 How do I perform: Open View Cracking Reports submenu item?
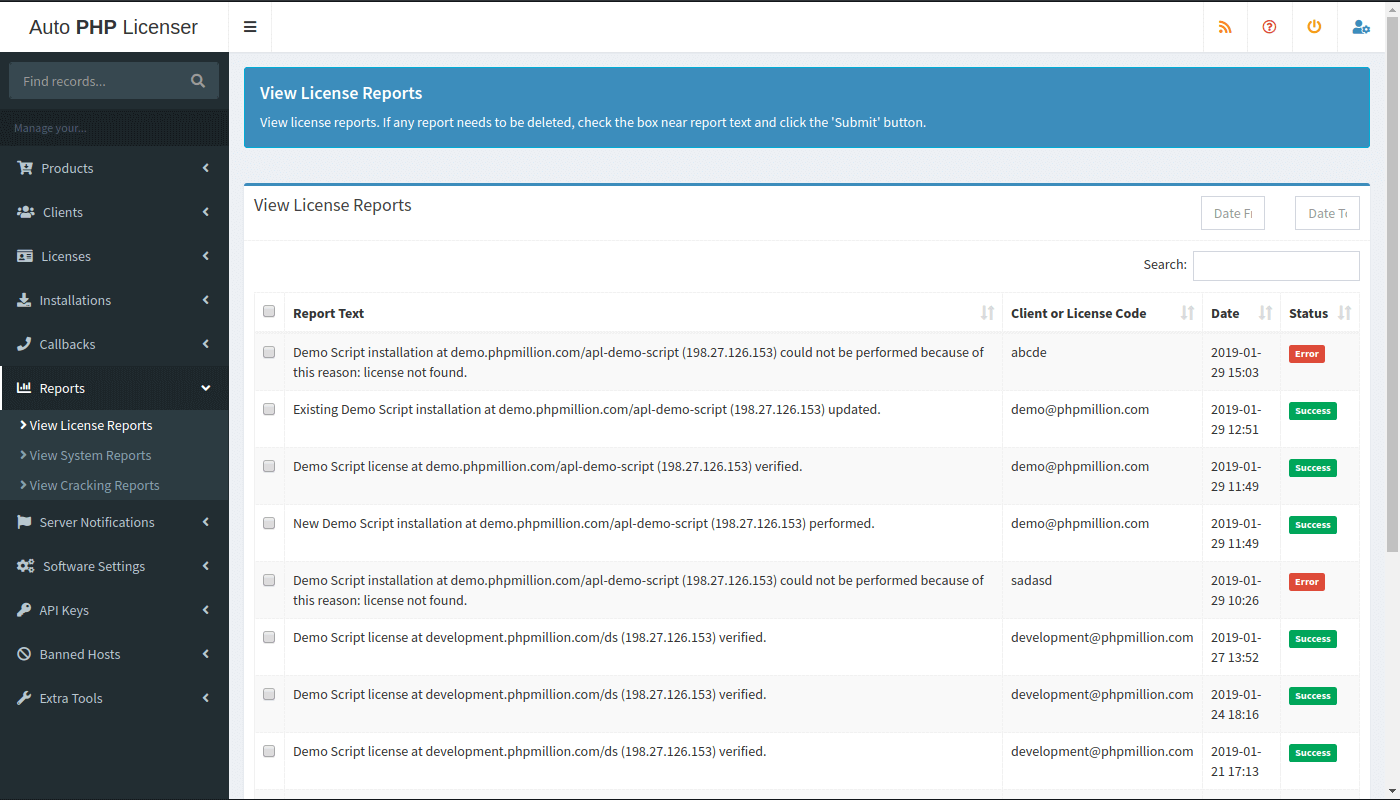(x=94, y=485)
